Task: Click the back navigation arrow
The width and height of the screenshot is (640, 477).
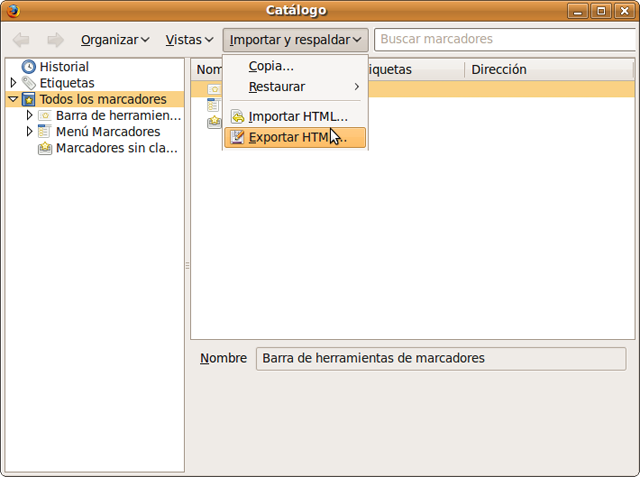Action: (21, 40)
